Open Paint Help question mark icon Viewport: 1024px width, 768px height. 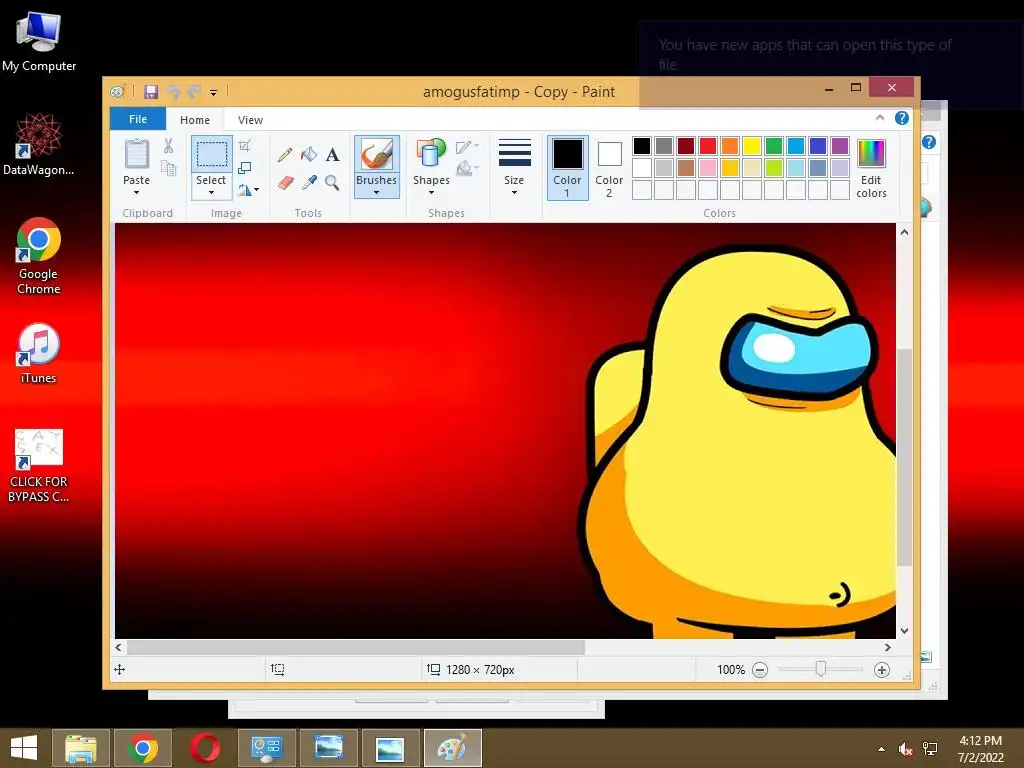click(x=902, y=118)
